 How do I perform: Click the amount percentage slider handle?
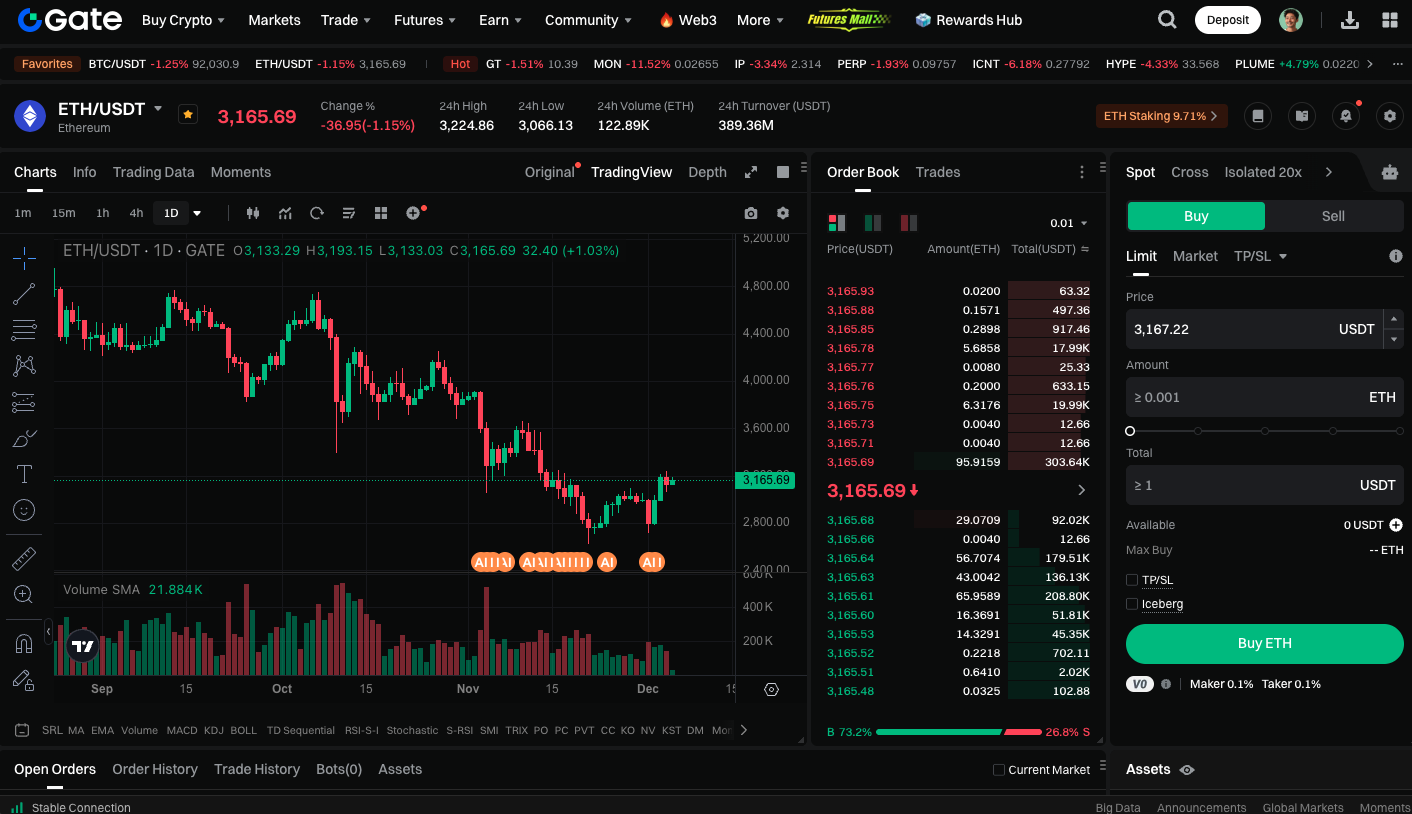point(1130,431)
